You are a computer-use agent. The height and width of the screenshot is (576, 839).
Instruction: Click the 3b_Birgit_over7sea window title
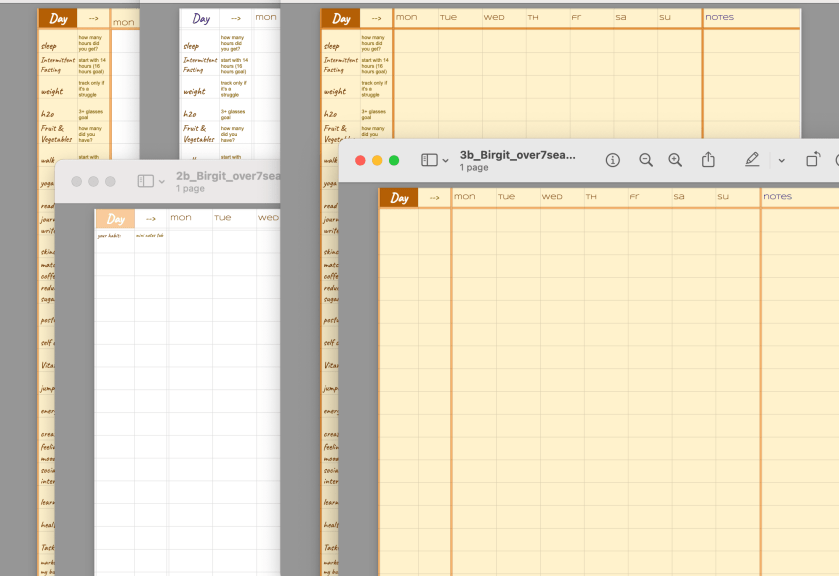(518, 155)
